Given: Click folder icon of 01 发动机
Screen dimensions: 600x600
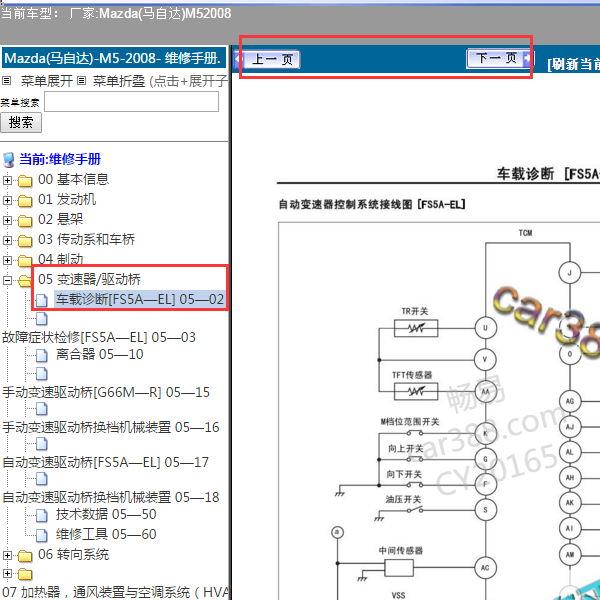Looking at the screenshot, I should (25, 200).
